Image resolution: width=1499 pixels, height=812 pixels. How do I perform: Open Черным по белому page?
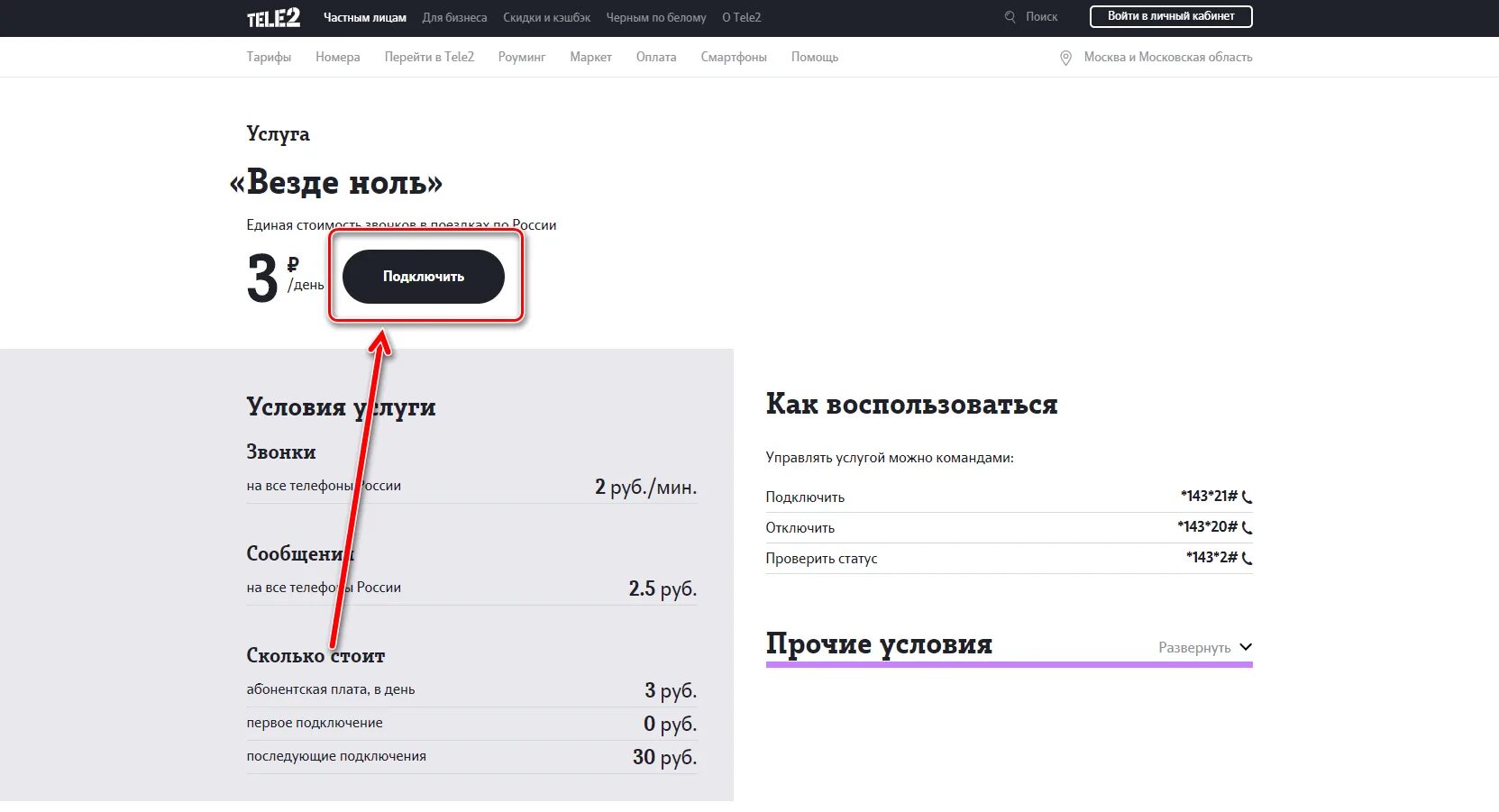[x=656, y=17]
